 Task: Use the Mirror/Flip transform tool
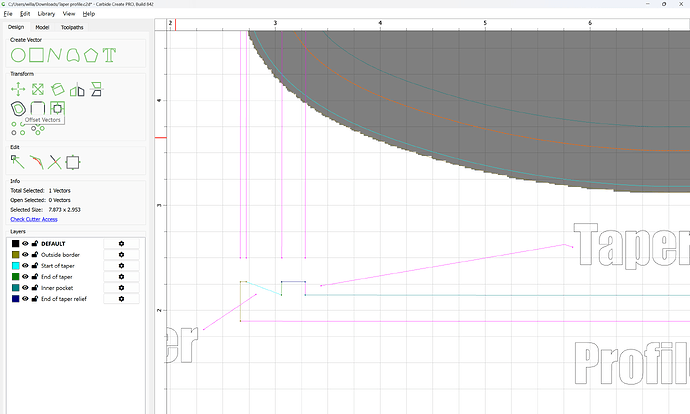click(76, 89)
